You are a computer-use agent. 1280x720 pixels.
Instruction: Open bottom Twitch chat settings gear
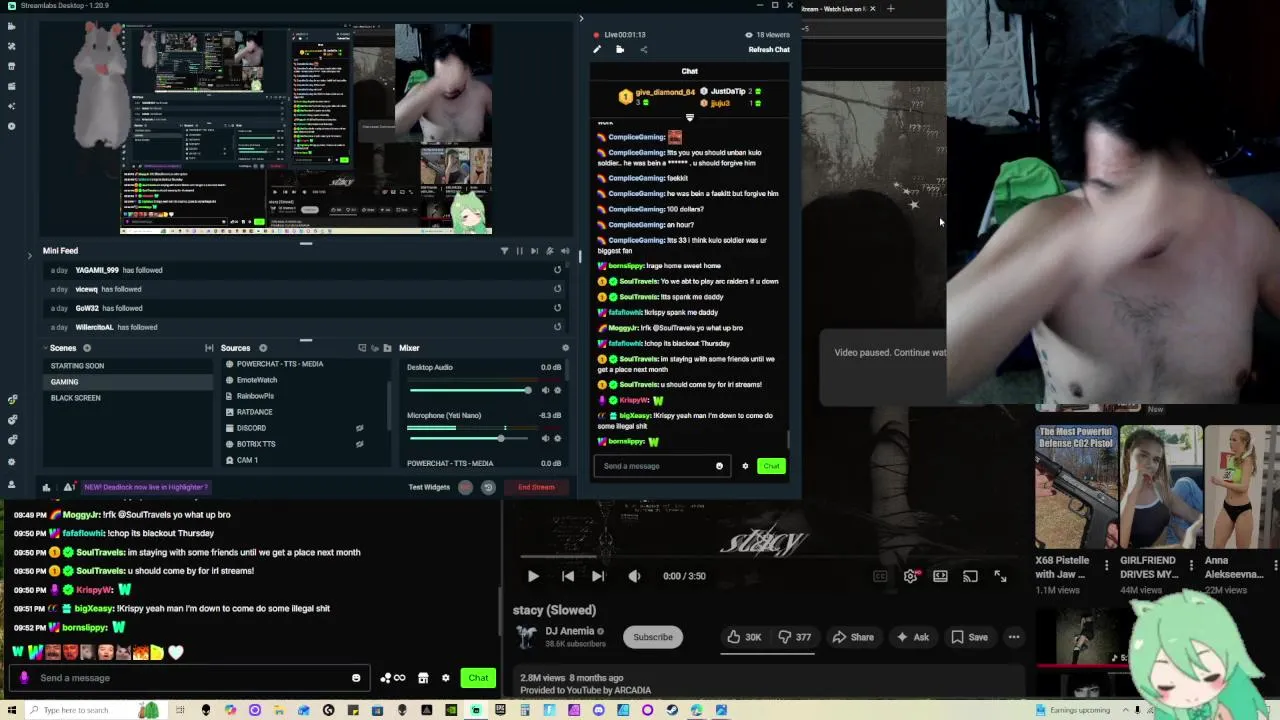[x=446, y=678]
